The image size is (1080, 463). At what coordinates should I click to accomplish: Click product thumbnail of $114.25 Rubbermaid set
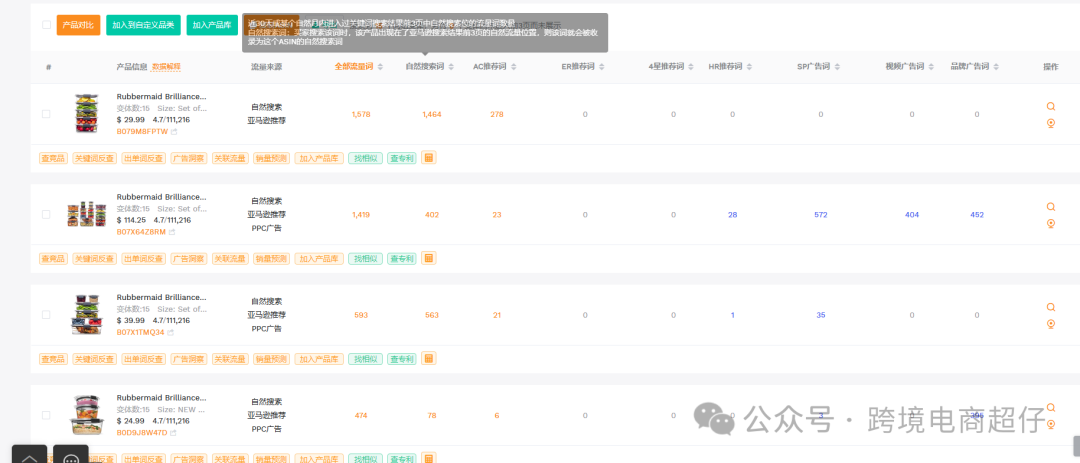point(87,214)
